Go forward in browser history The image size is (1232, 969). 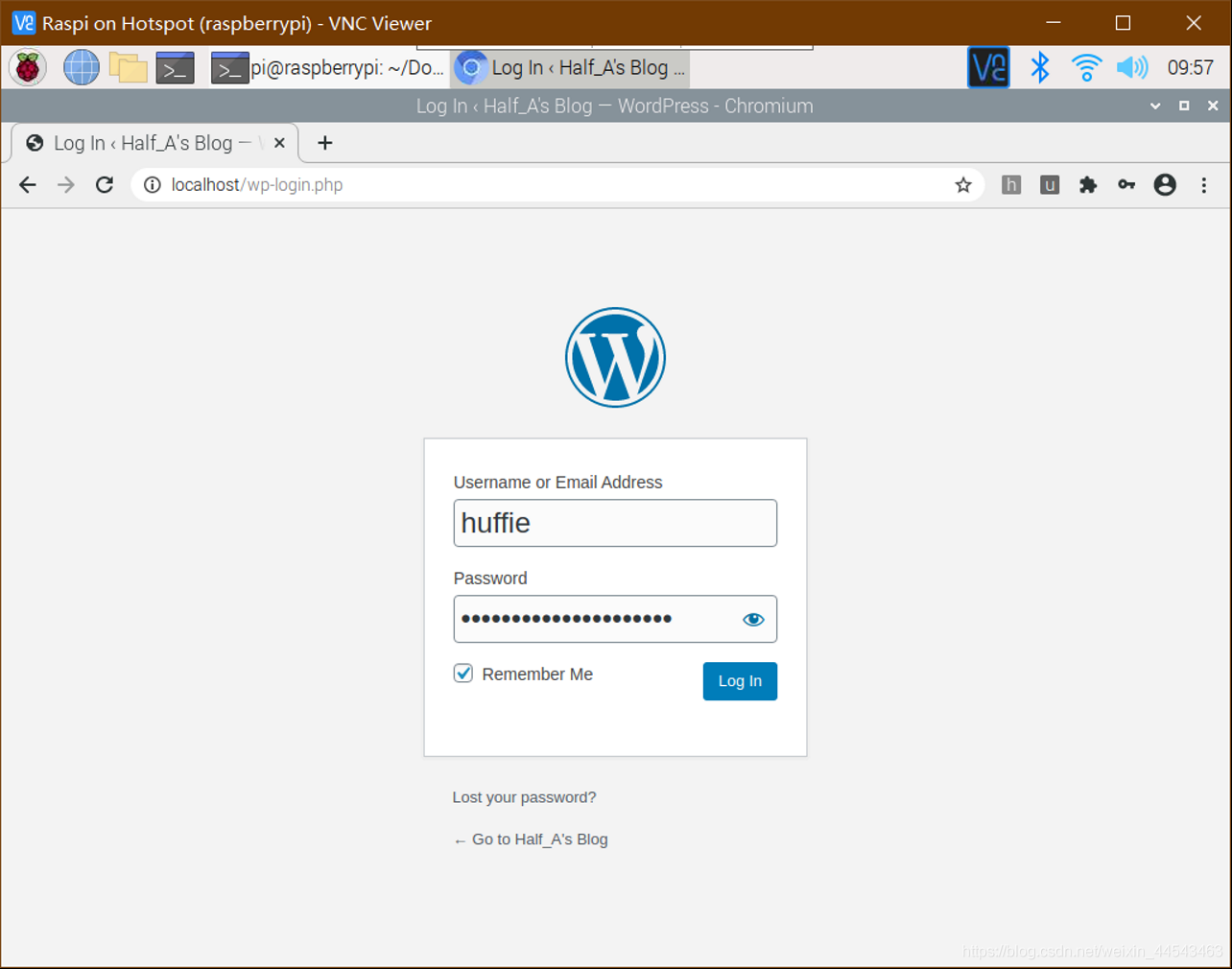66,185
